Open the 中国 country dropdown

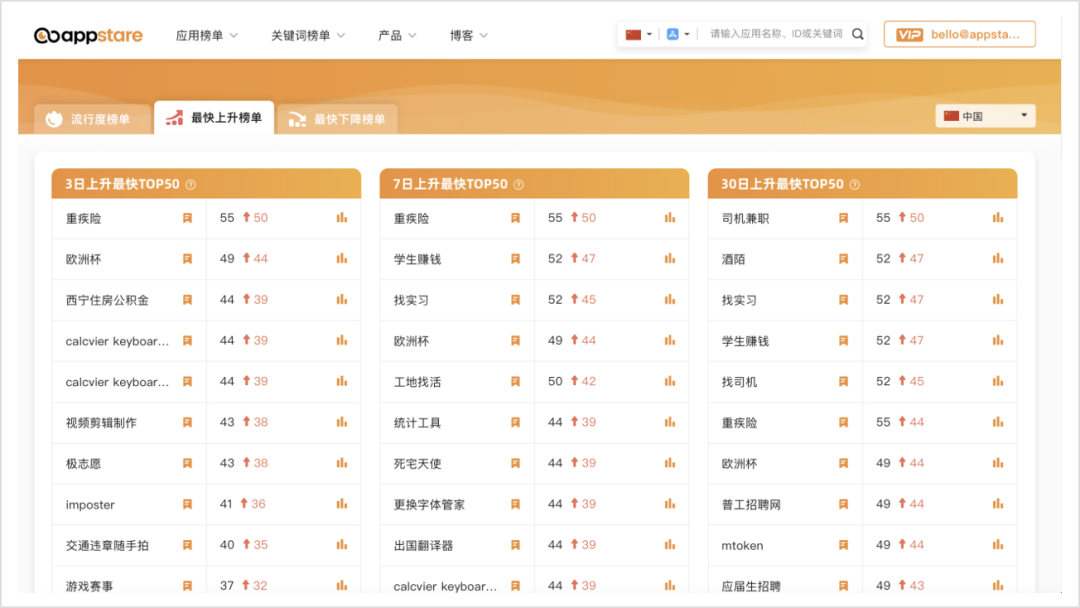click(x=985, y=115)
